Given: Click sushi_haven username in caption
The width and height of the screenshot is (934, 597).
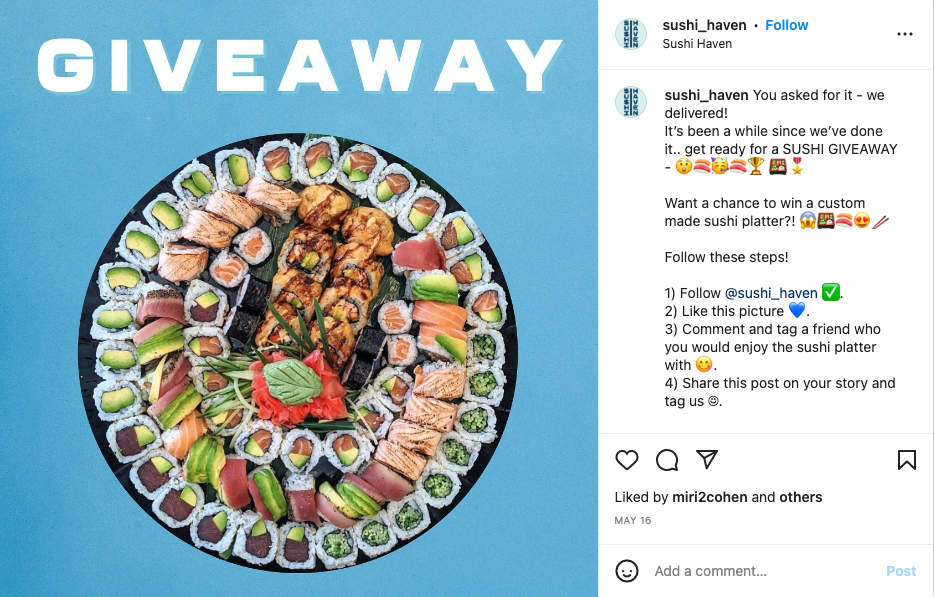Looking at the screenshot, I should pos(706,95).
